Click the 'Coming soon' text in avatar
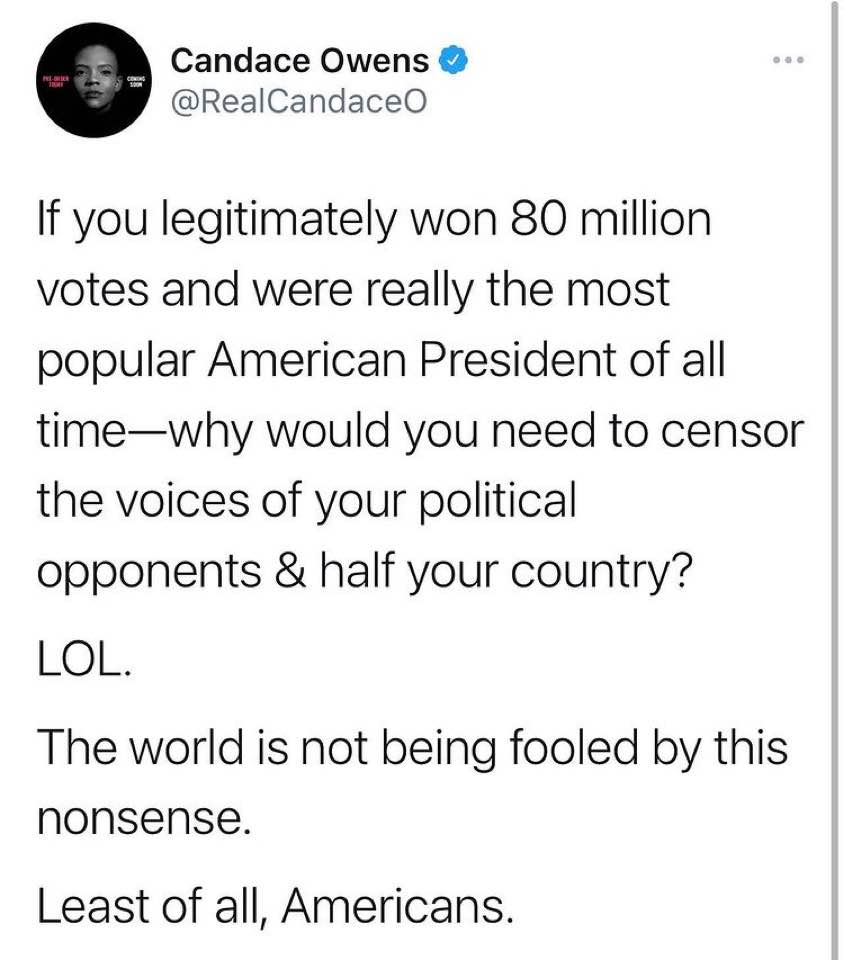 [x=135, y=83]
